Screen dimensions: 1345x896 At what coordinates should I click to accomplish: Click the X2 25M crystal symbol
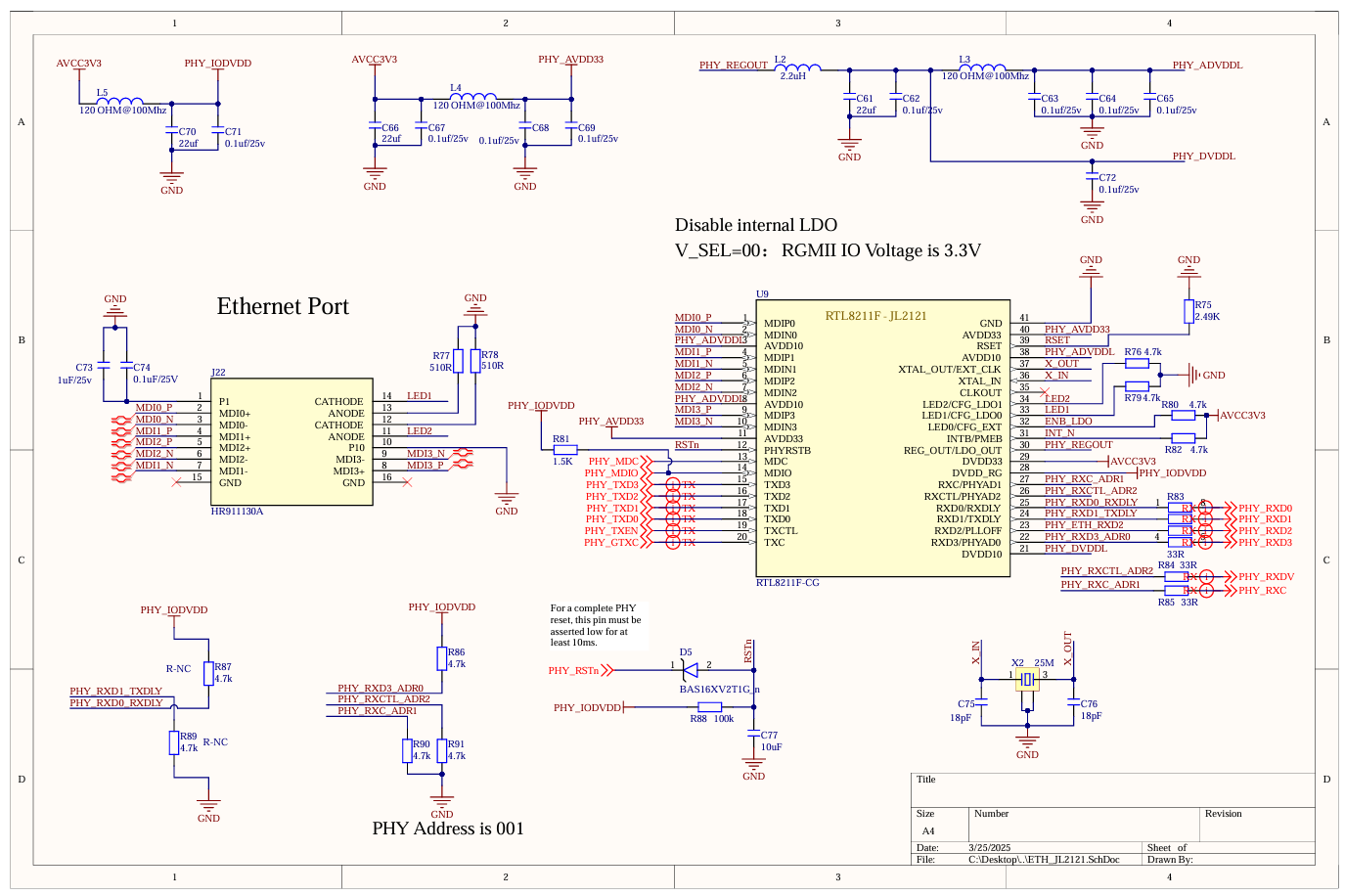(x=1027, y=679)
